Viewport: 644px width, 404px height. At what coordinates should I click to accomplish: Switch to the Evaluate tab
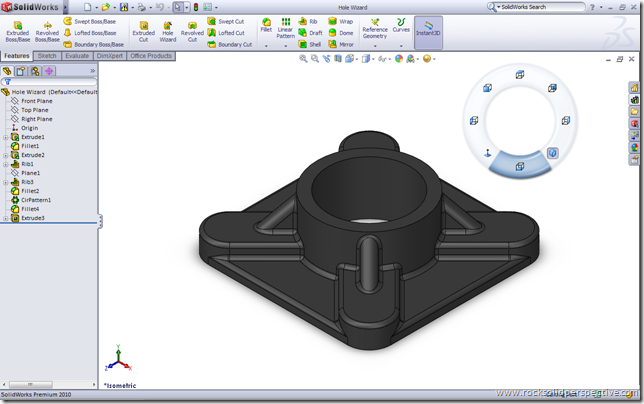coord(77,56)
